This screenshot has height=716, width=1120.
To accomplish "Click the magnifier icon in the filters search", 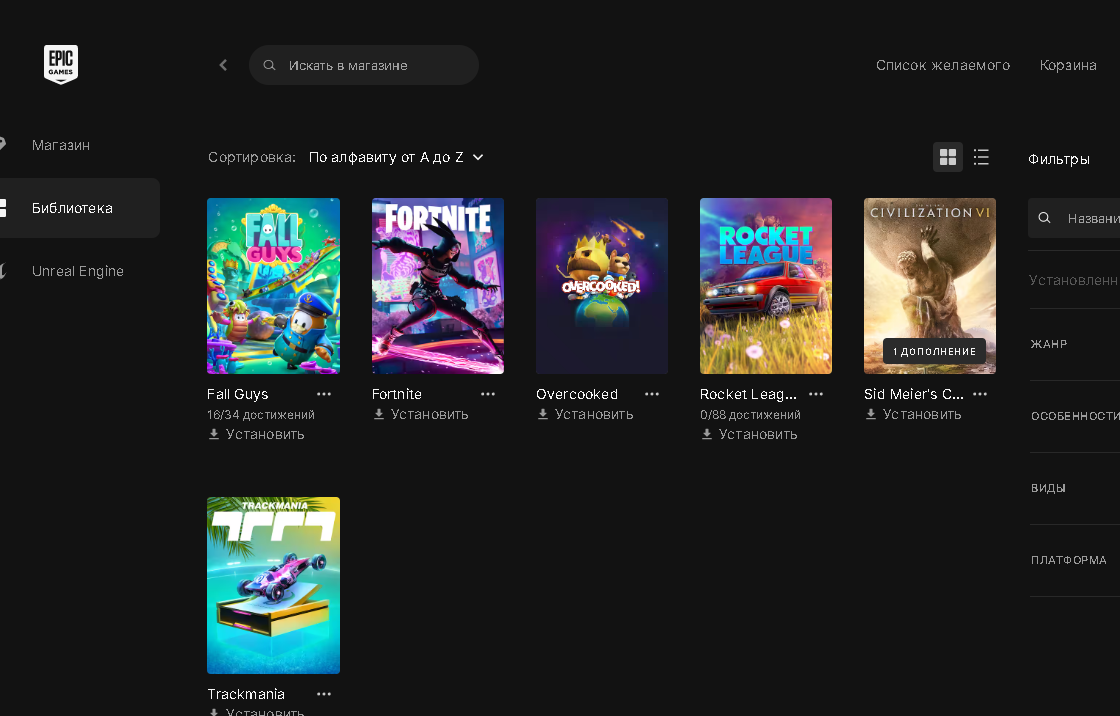I will coord(1044,218).
